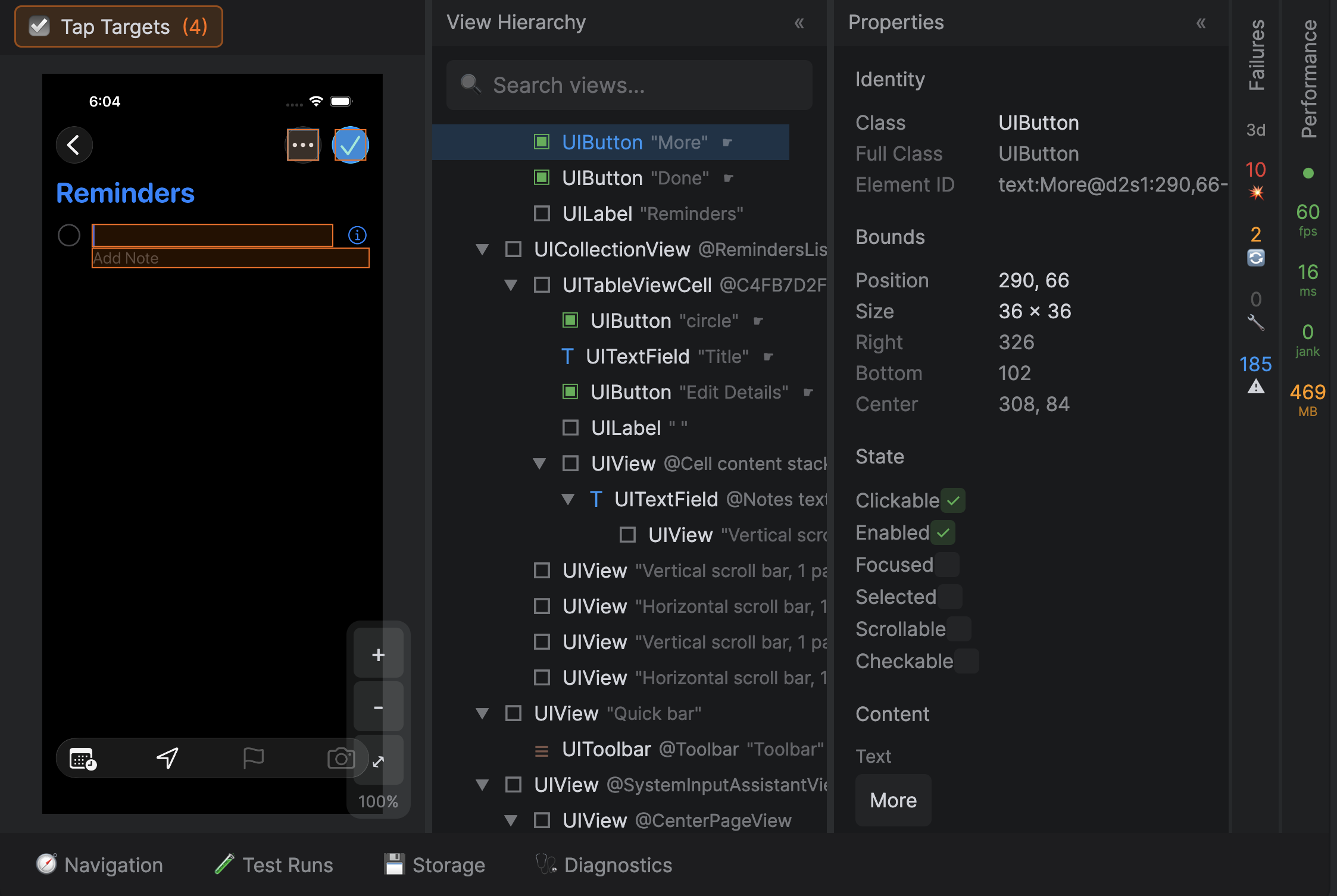This screenshot has width=1337, height=896.
Task: Click the location arrow icon in toolbar
Action: tap(167, 758)
